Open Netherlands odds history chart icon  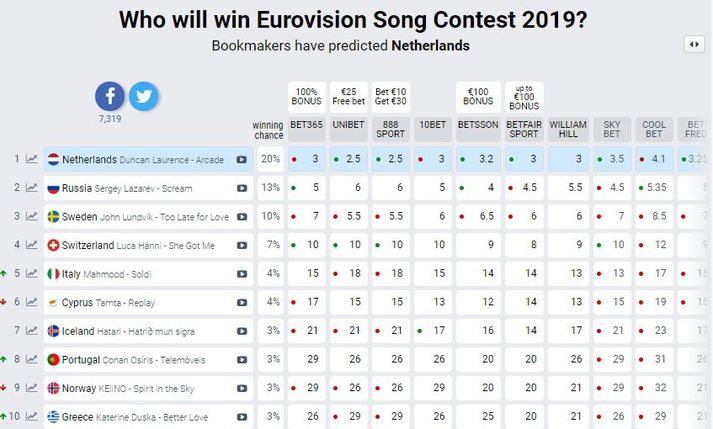click(x=32, y=159)
